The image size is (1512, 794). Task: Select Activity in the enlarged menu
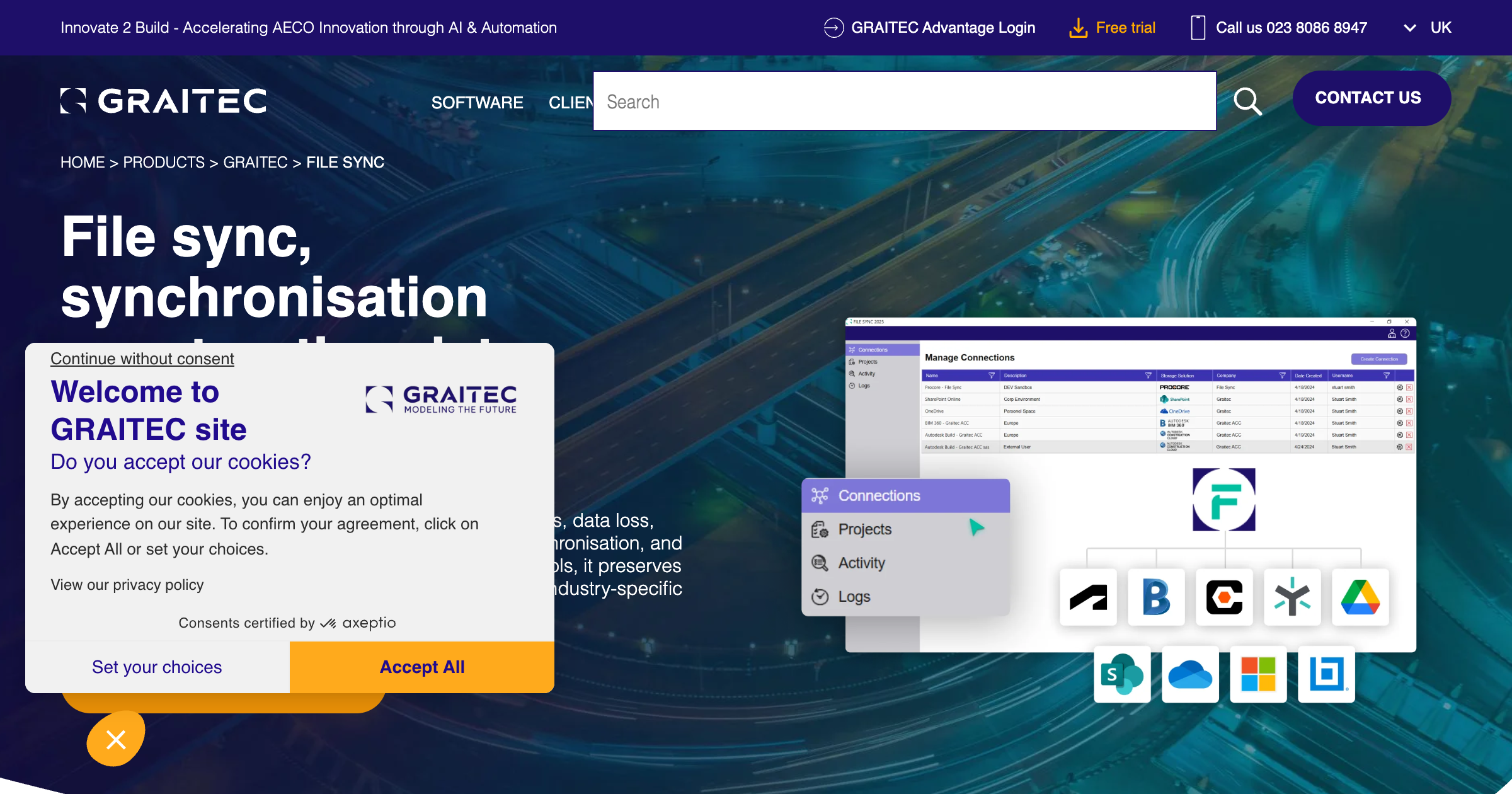[x=906, y=563]
